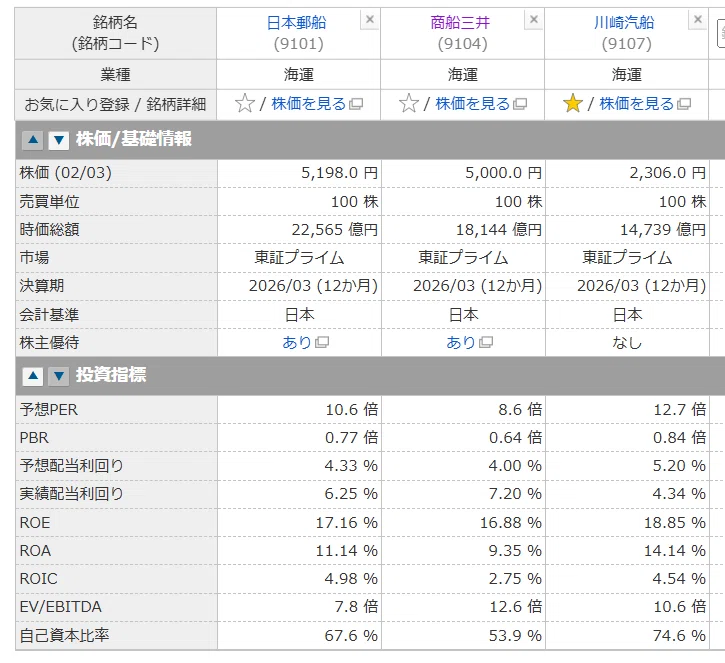Select the 18,144 億円 market cap value
725x663 pixels.
click(499, 230)
